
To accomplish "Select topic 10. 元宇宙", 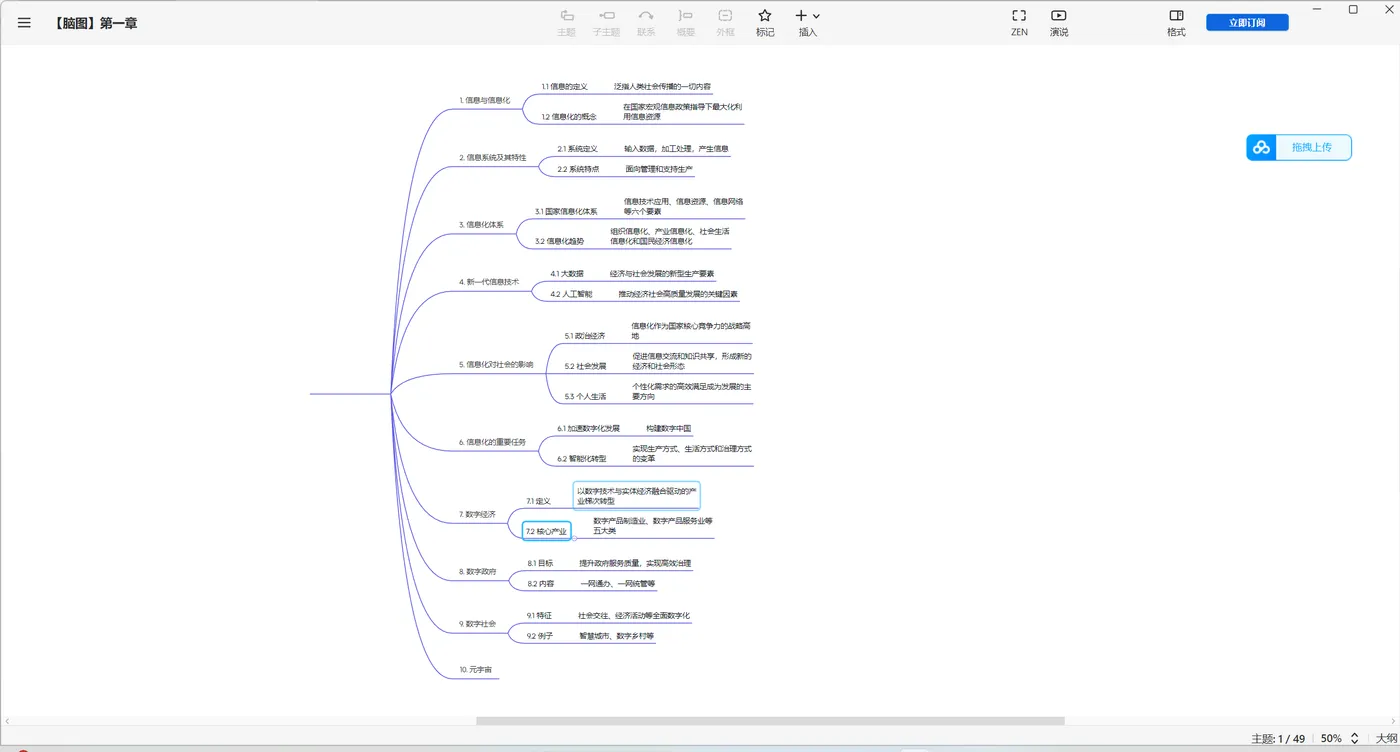I will (x=475, y=669).
